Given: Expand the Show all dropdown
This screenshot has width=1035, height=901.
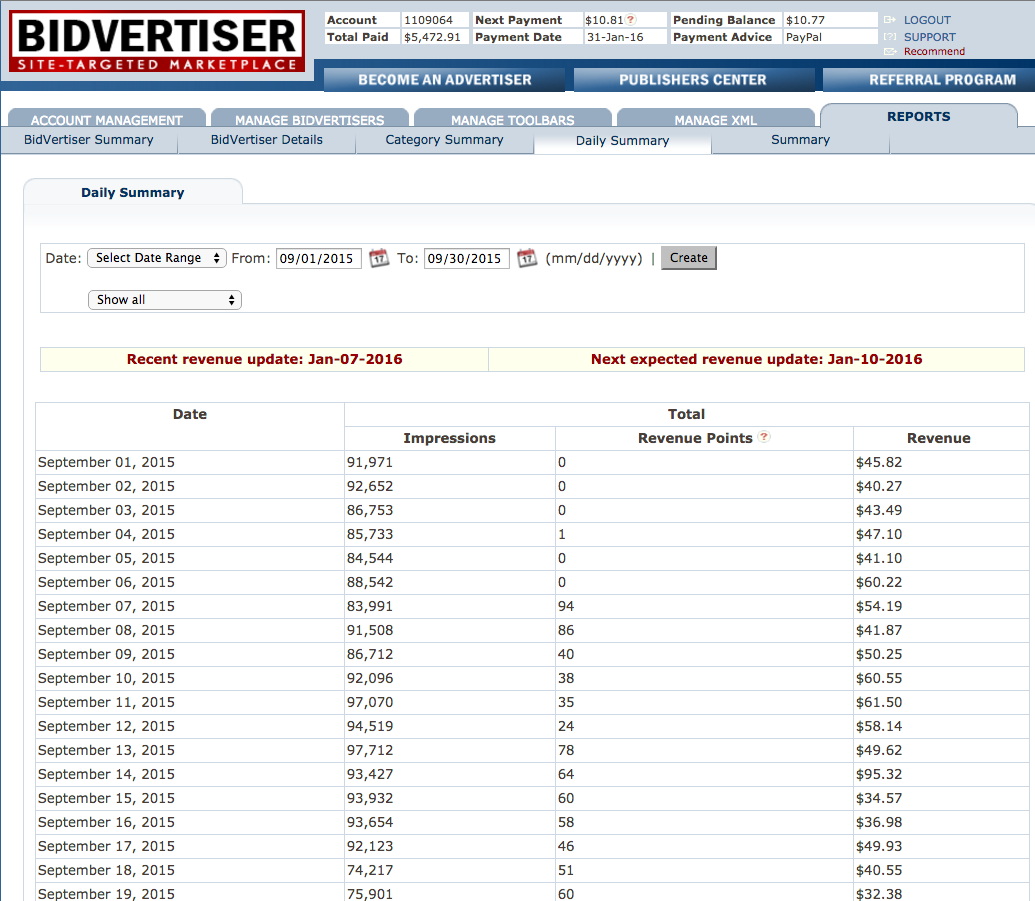Looking at the screenshot, I should (x=165, y=300).
